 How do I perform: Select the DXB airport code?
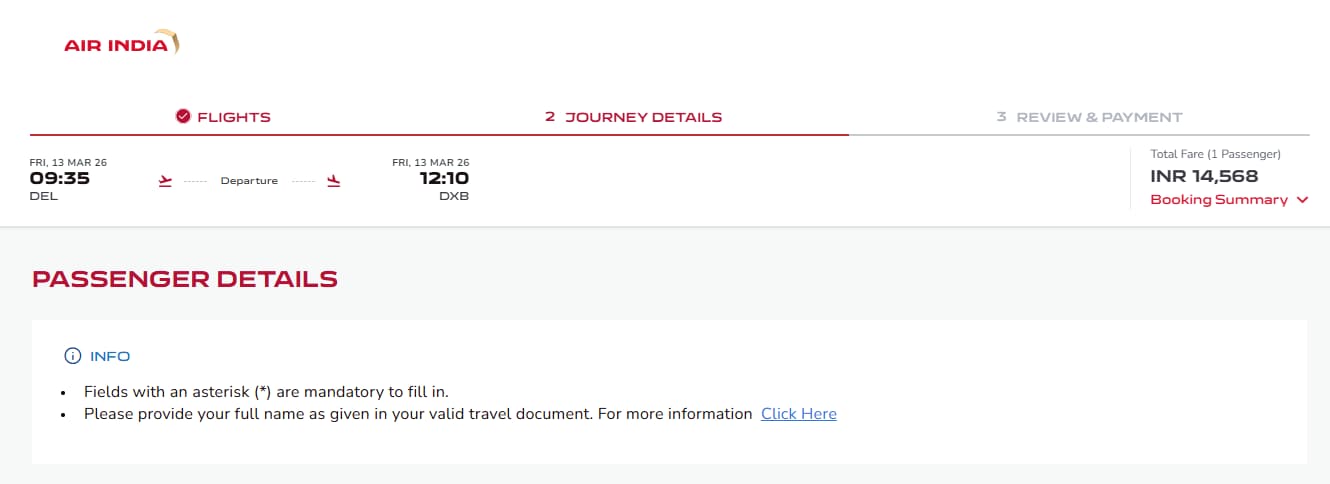pyautogui.click(x=454, y=197)
